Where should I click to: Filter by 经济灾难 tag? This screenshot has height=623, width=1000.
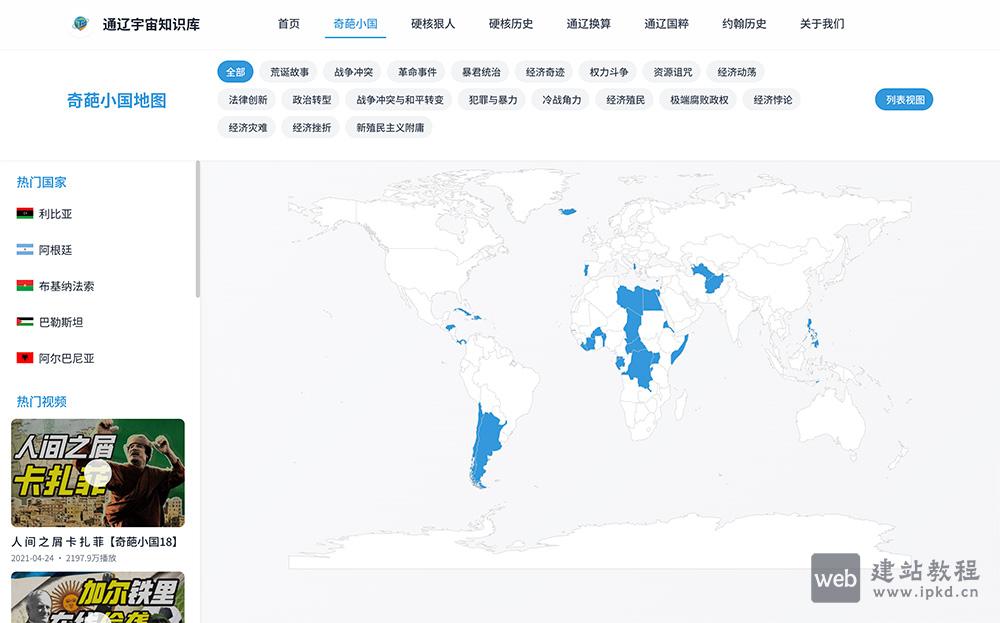(247, 128)
